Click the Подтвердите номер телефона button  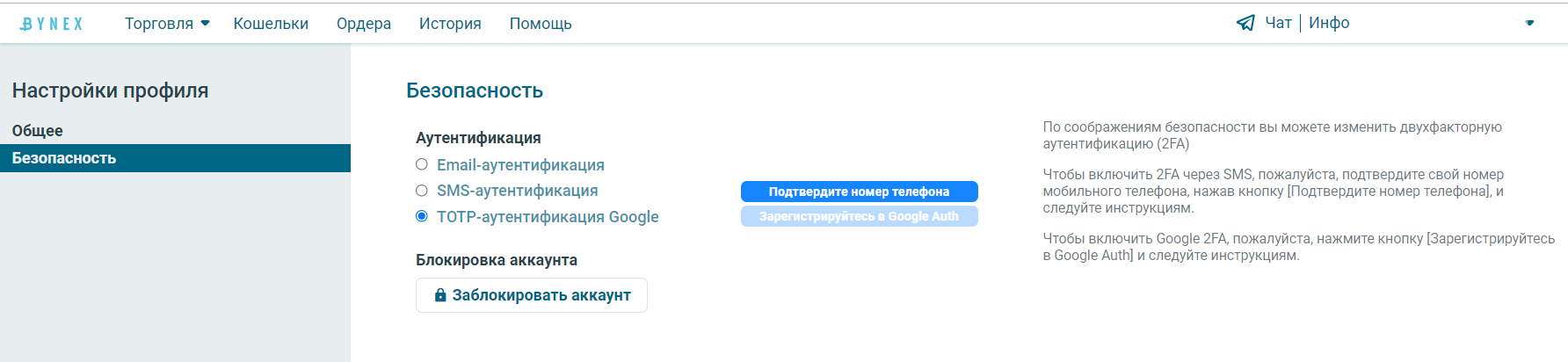coord(860,192)
